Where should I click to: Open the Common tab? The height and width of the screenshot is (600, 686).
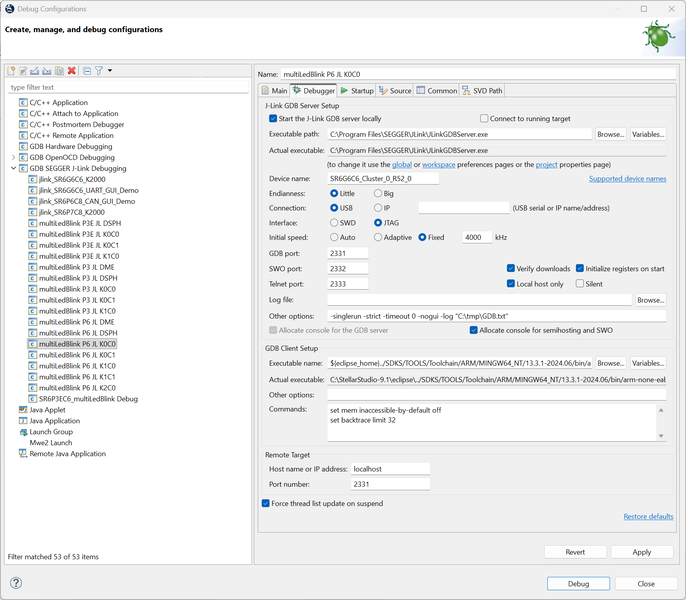pyautogui.click(x=437, y=91)
